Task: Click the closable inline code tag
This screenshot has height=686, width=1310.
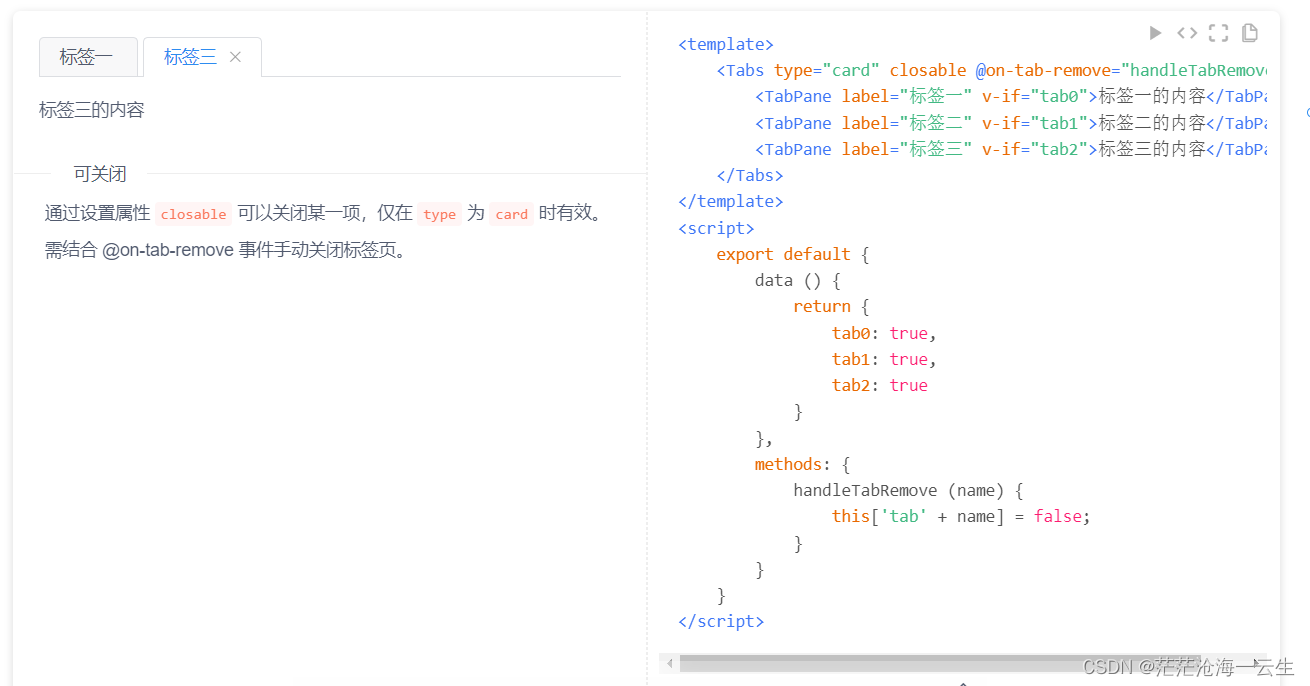Action: [194, 214]
